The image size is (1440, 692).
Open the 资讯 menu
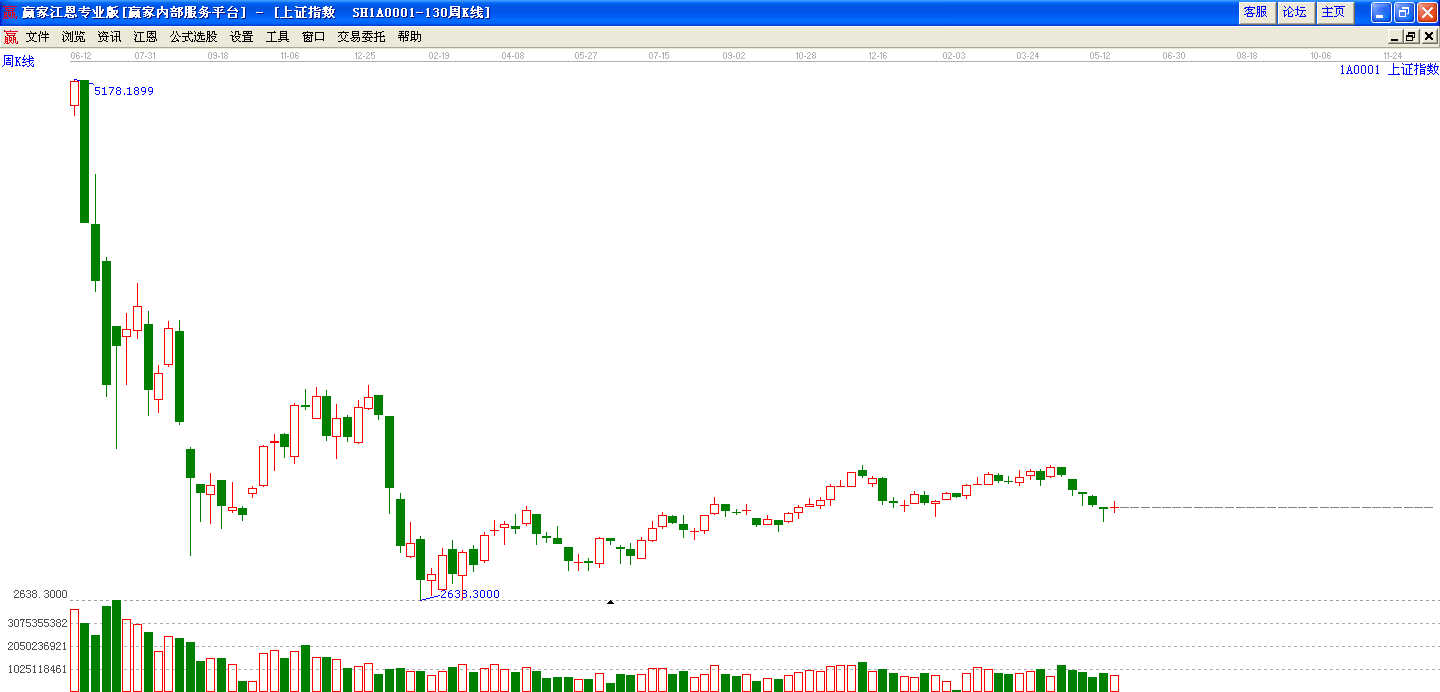[x=109, y=37]
